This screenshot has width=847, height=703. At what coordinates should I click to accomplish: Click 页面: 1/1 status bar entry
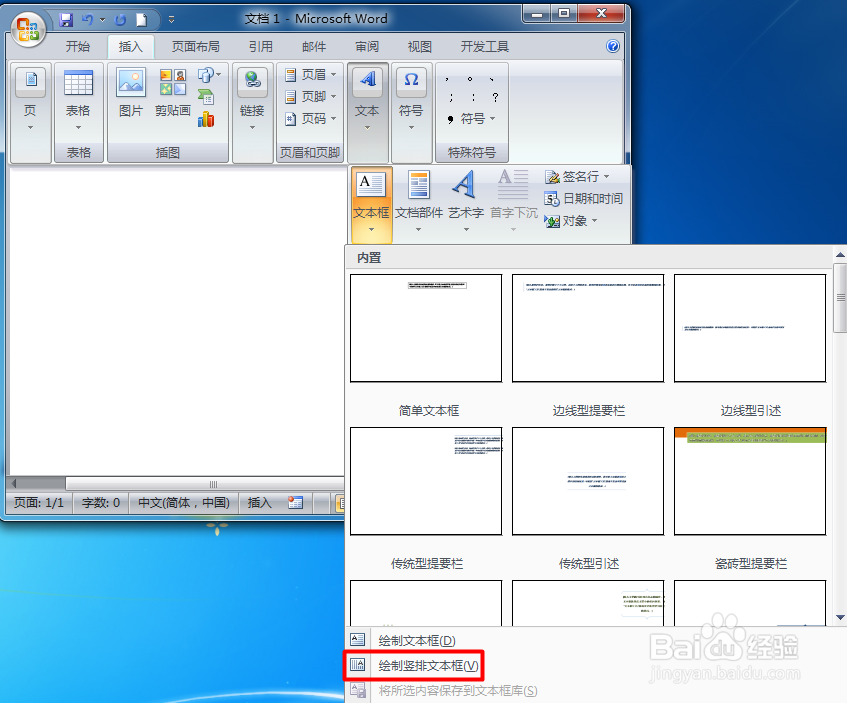tap(39, 503)
